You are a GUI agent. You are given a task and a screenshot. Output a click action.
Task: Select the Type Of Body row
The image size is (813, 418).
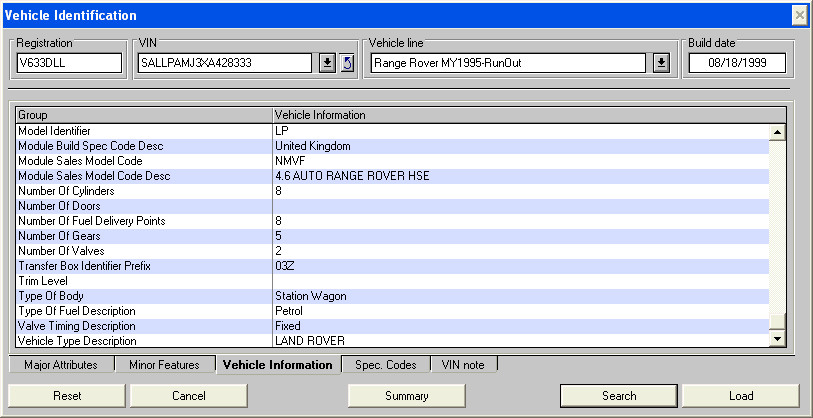tap(393, 297)
